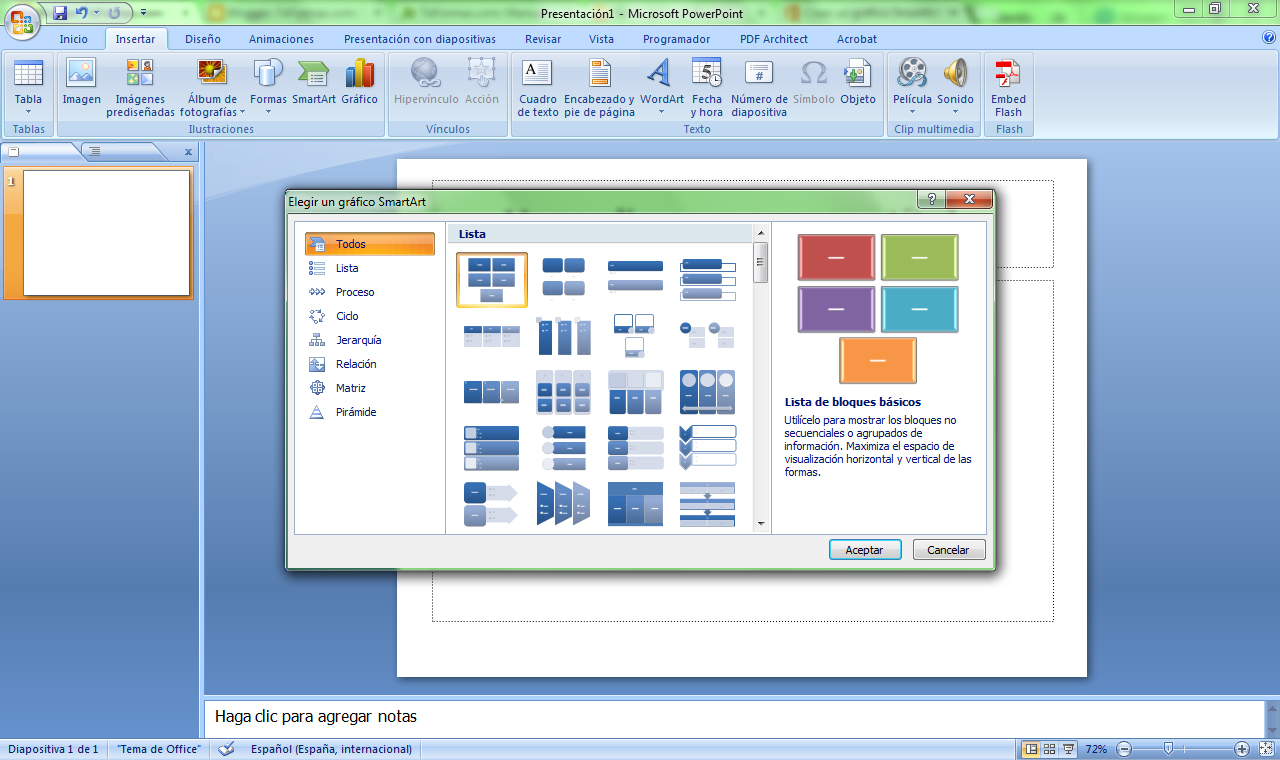Start slideshow view from status bar
This screenshot has width=1280, height=760.
1069,749
